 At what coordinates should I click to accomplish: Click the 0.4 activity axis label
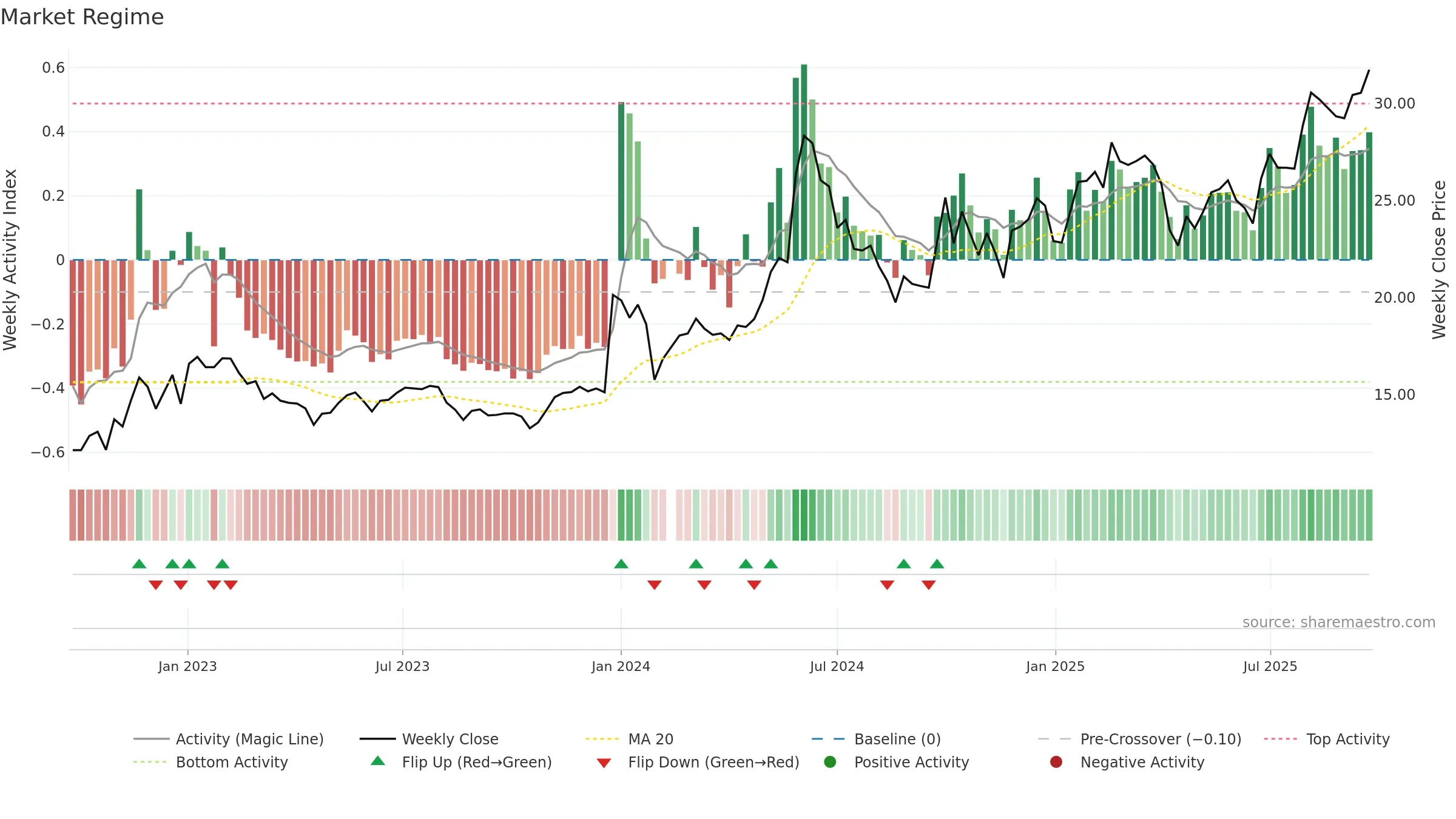point(53,132)
